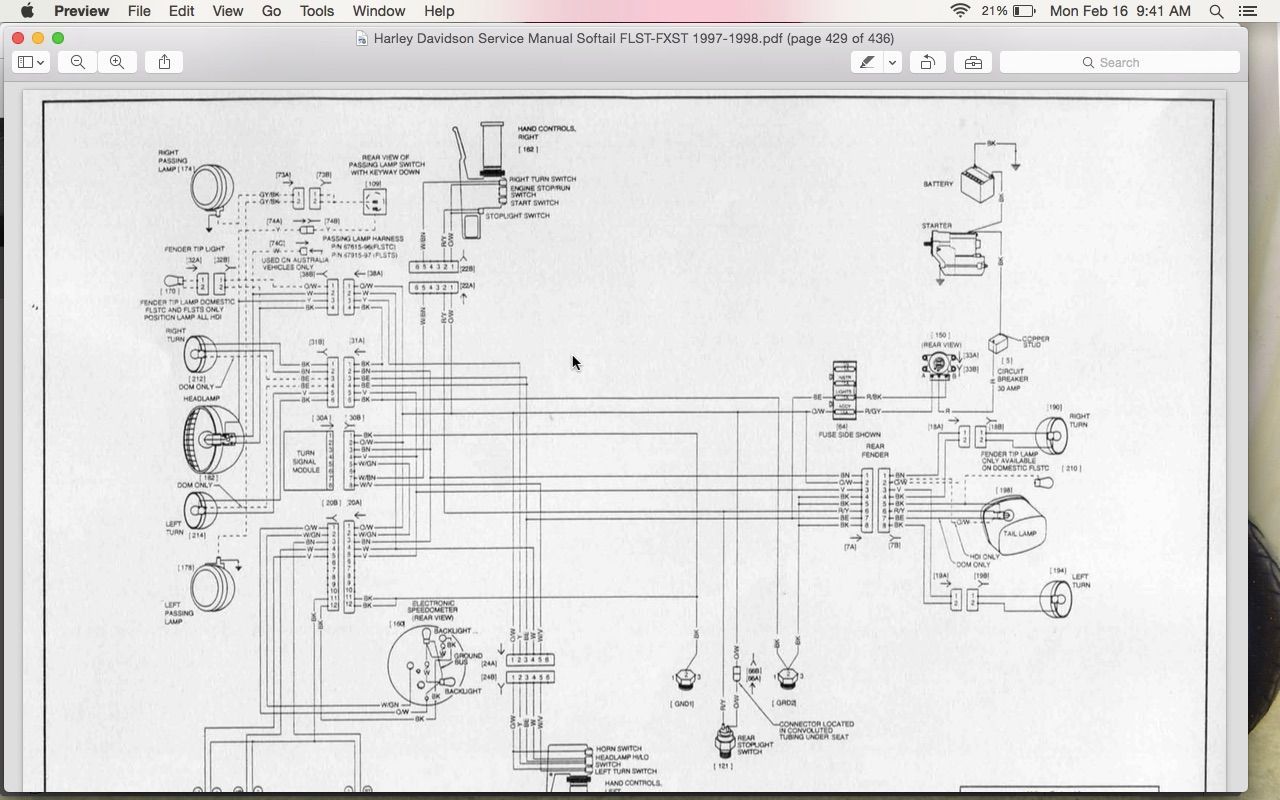Click the Tail Lamp in wiring diagram
Viewport: 1280px width, 800px height.
coord(1014,527)
